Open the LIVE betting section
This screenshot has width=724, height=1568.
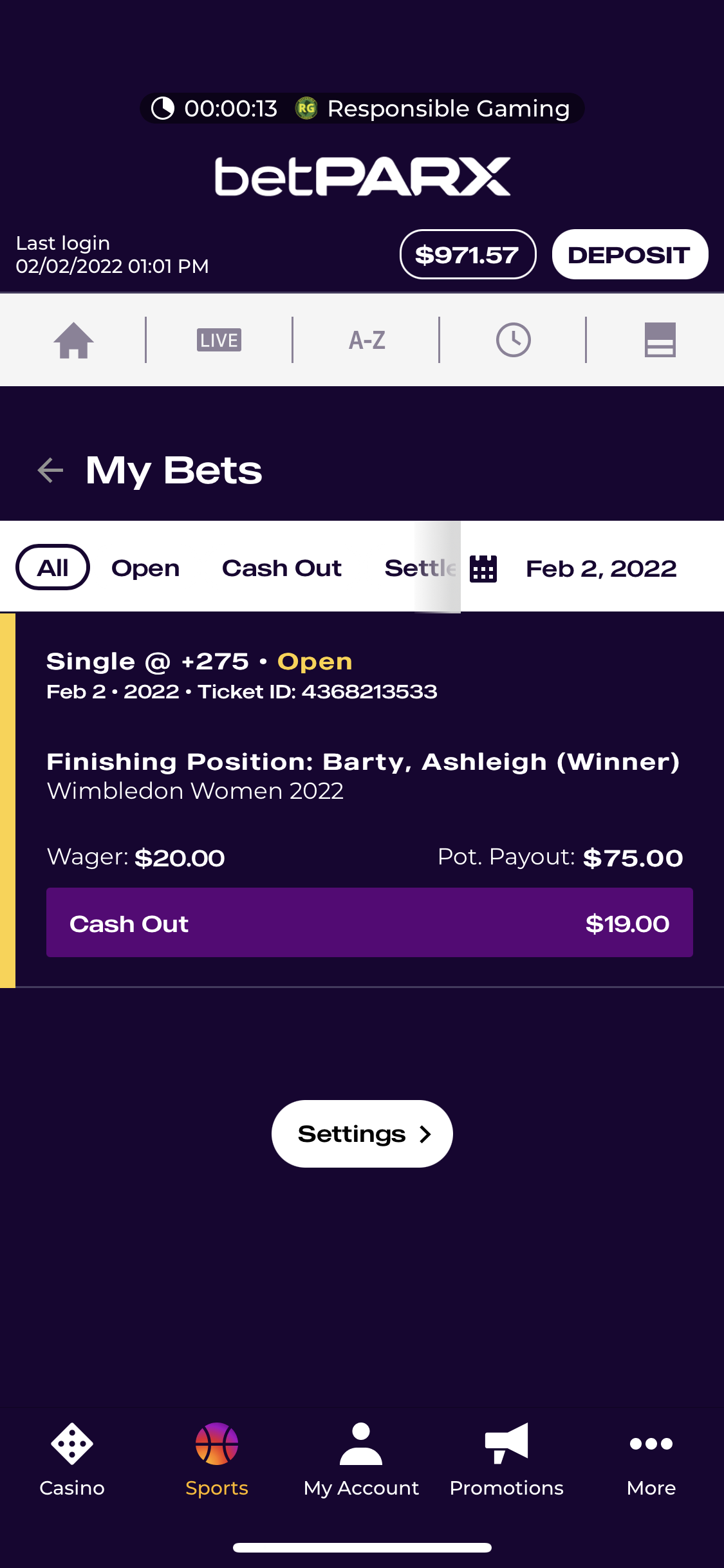click(x=219, y=340)
